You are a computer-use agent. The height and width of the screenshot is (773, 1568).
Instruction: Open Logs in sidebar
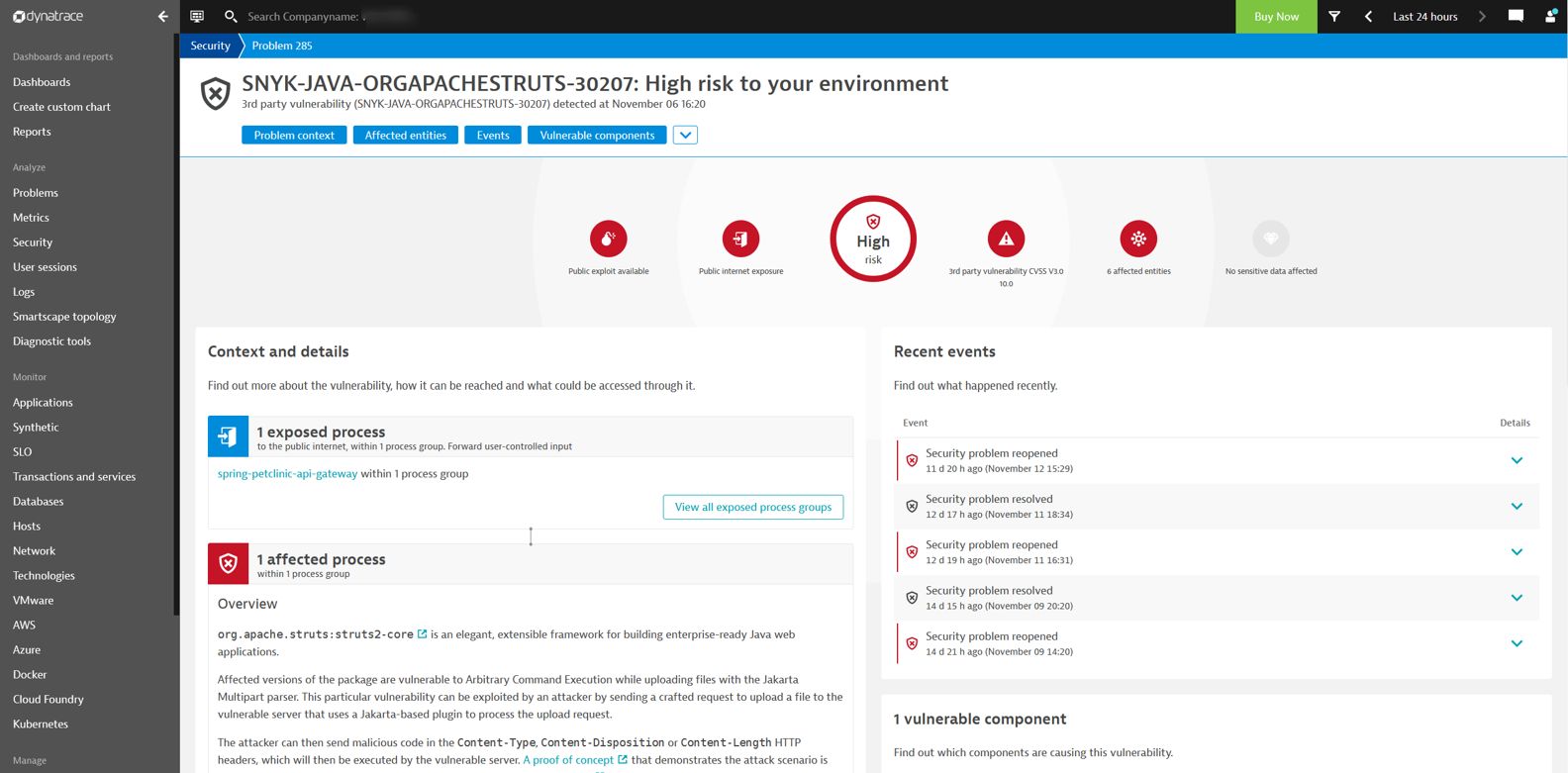click(24, 292)
